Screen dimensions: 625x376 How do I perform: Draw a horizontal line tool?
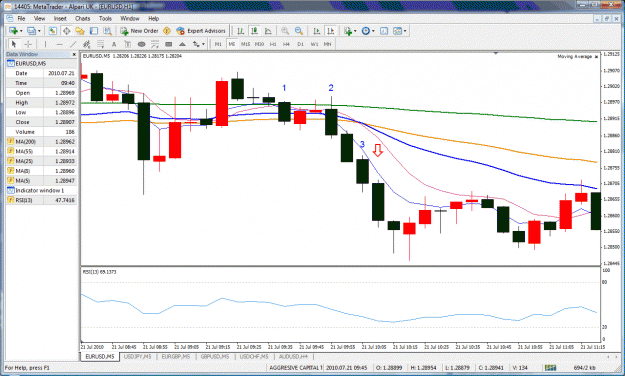click(59, 44)
